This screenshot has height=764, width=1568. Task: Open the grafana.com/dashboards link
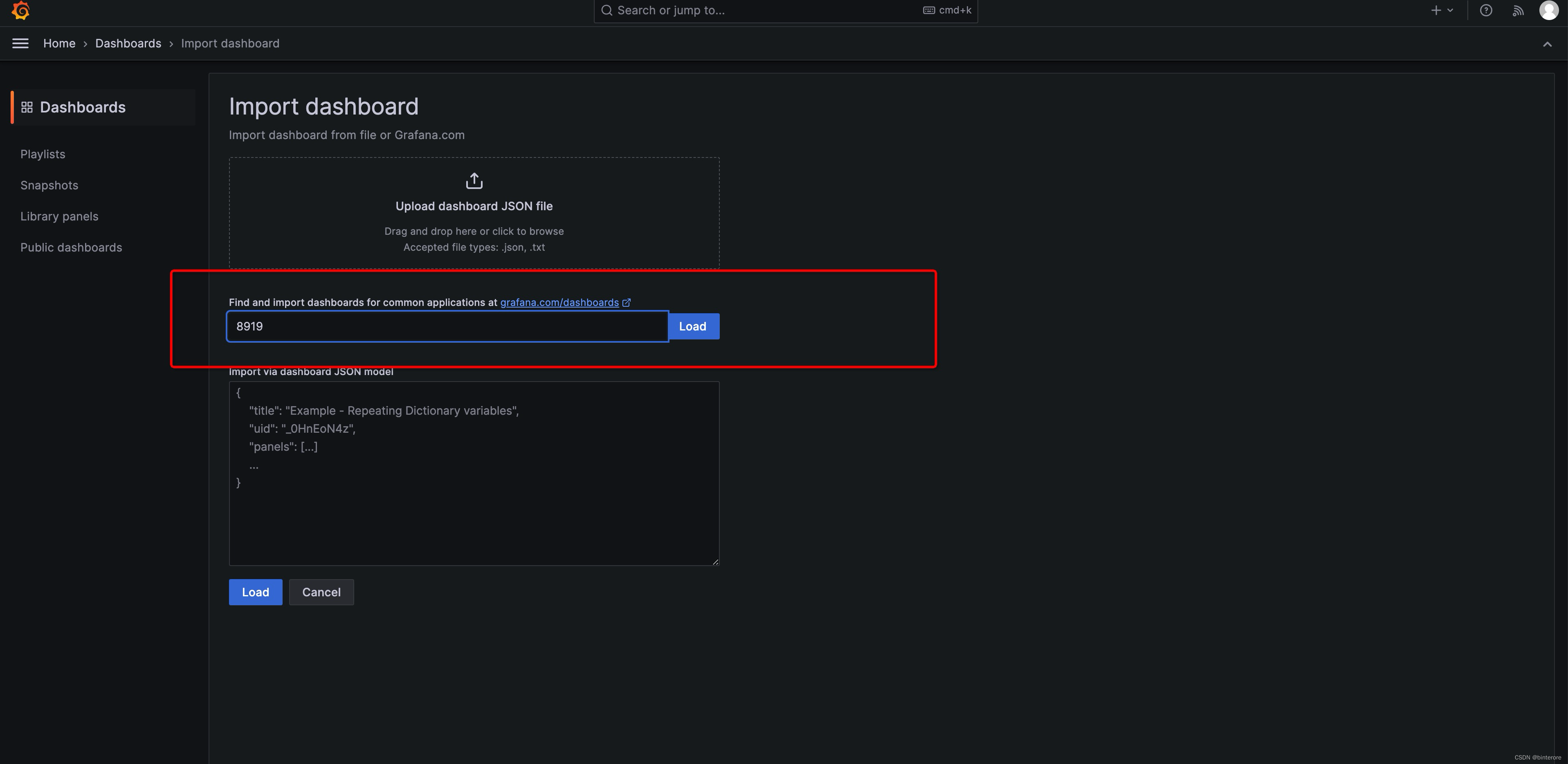tap(559, 303)
